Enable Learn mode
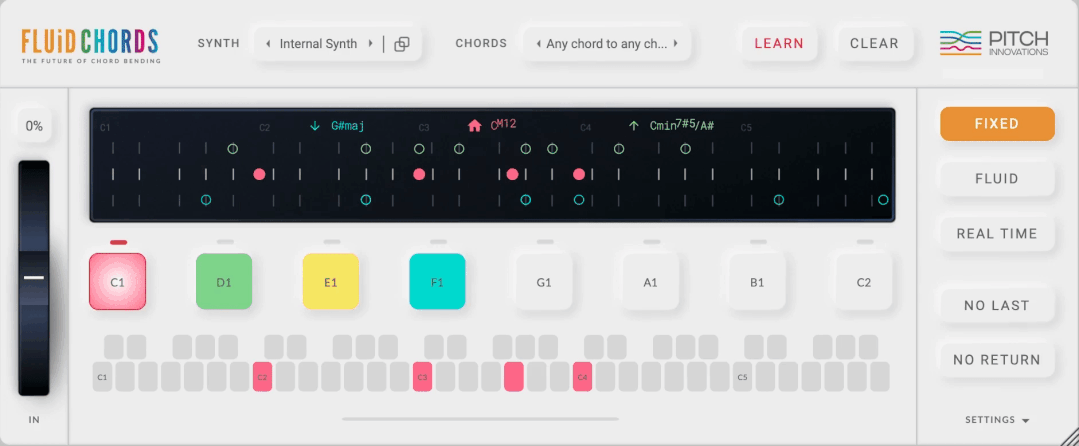The width and height of the screenshot is (1079, 446). (x=779, y=43)
